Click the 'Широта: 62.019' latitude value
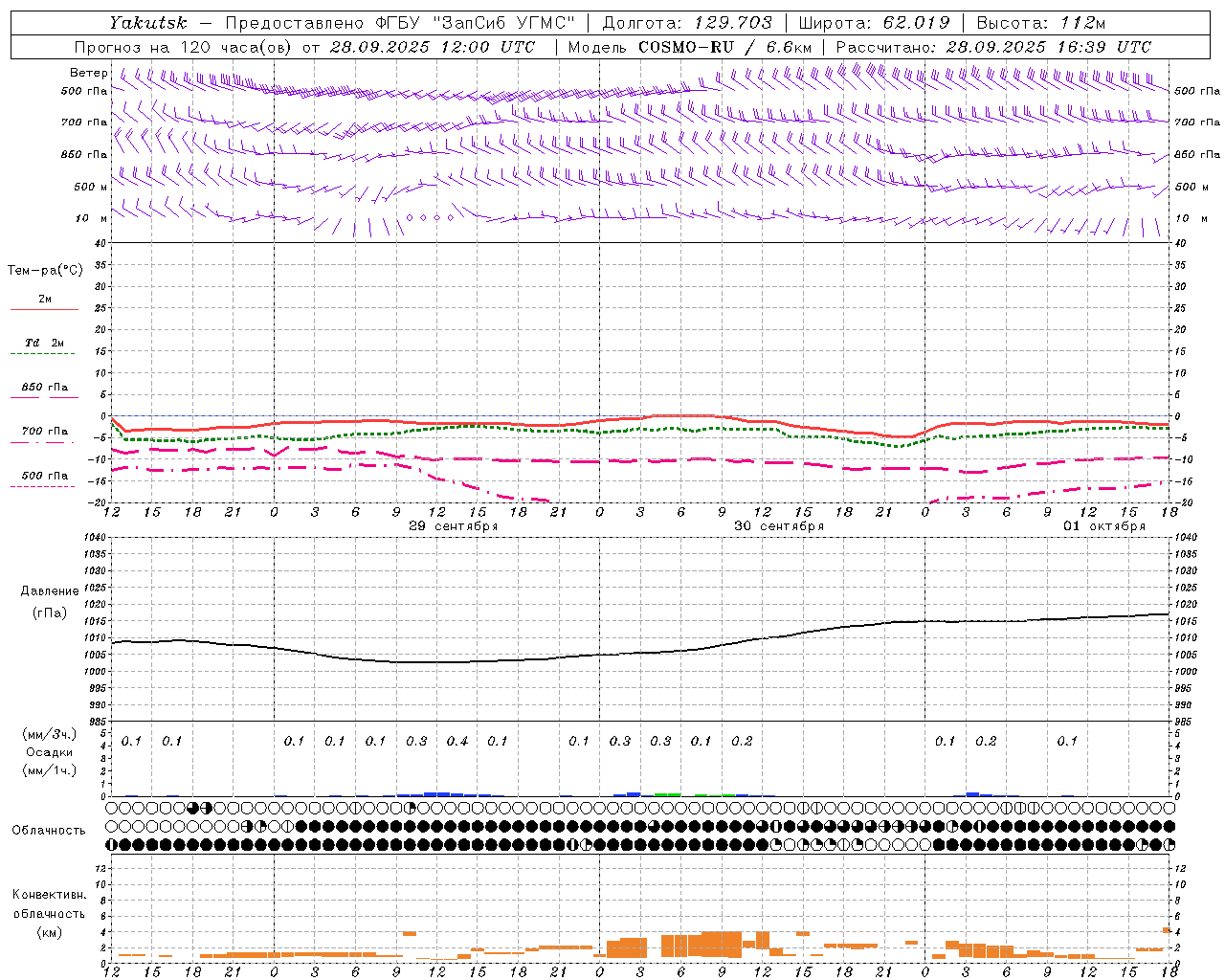 tap(874, 23)
